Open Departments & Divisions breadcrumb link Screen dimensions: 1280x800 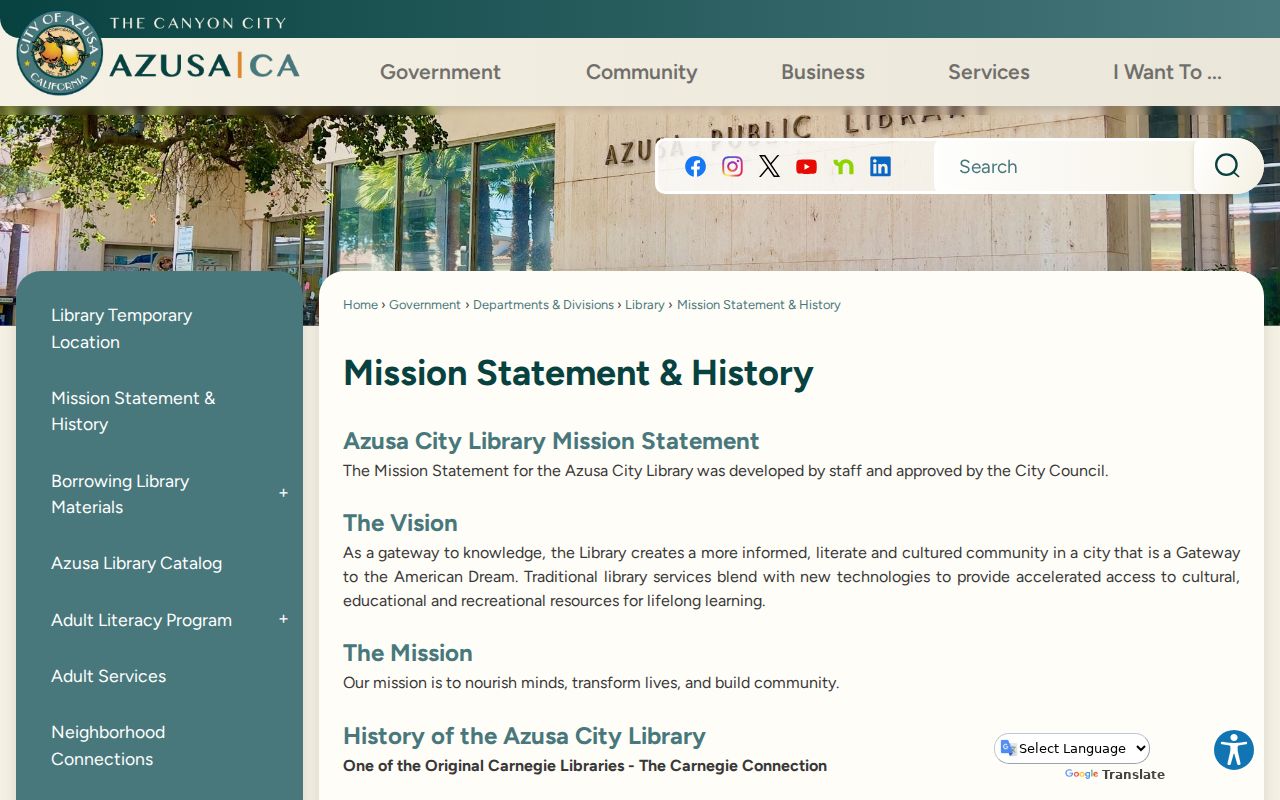[543, 305]
